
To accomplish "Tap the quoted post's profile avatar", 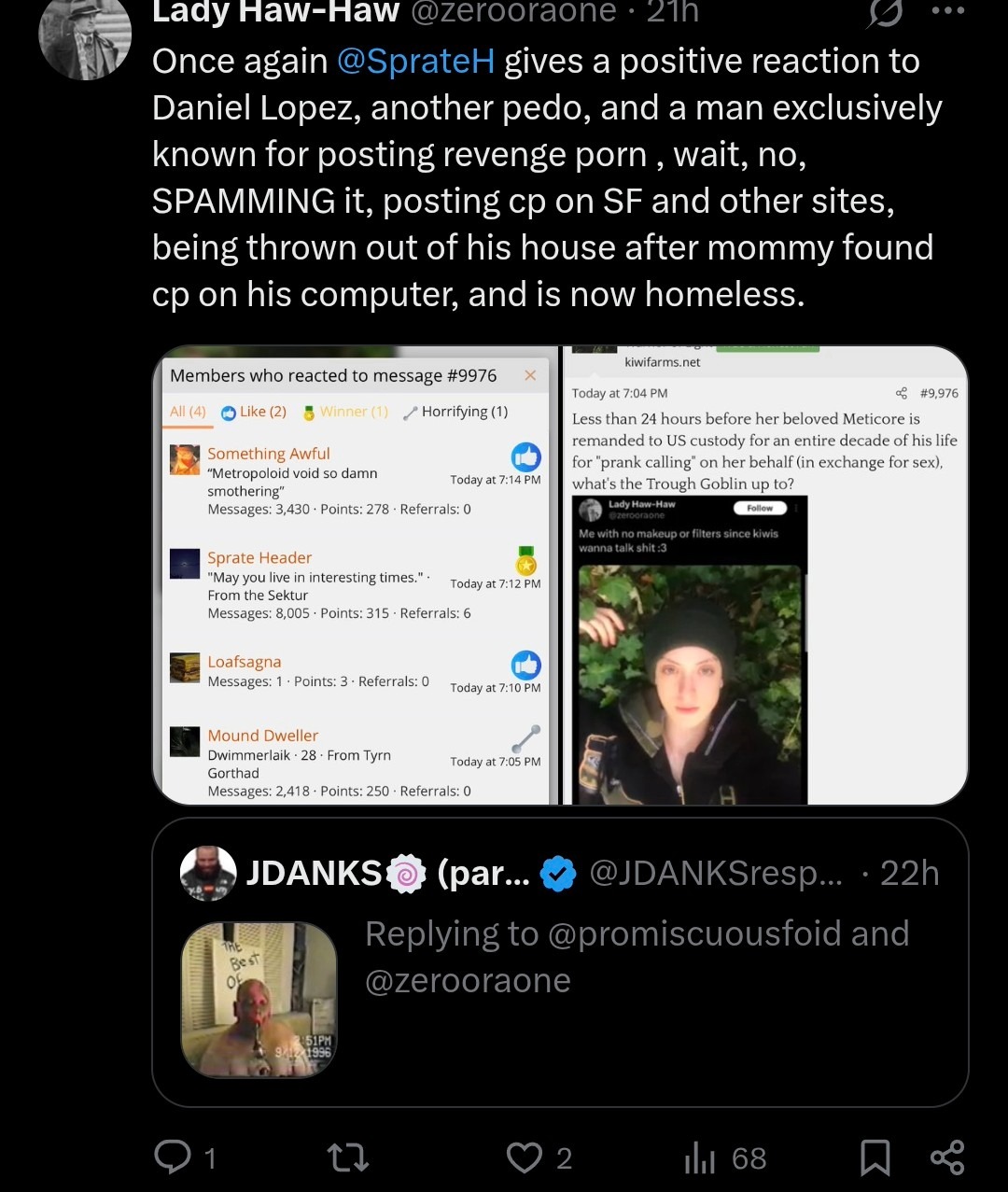I will (208, 874).
